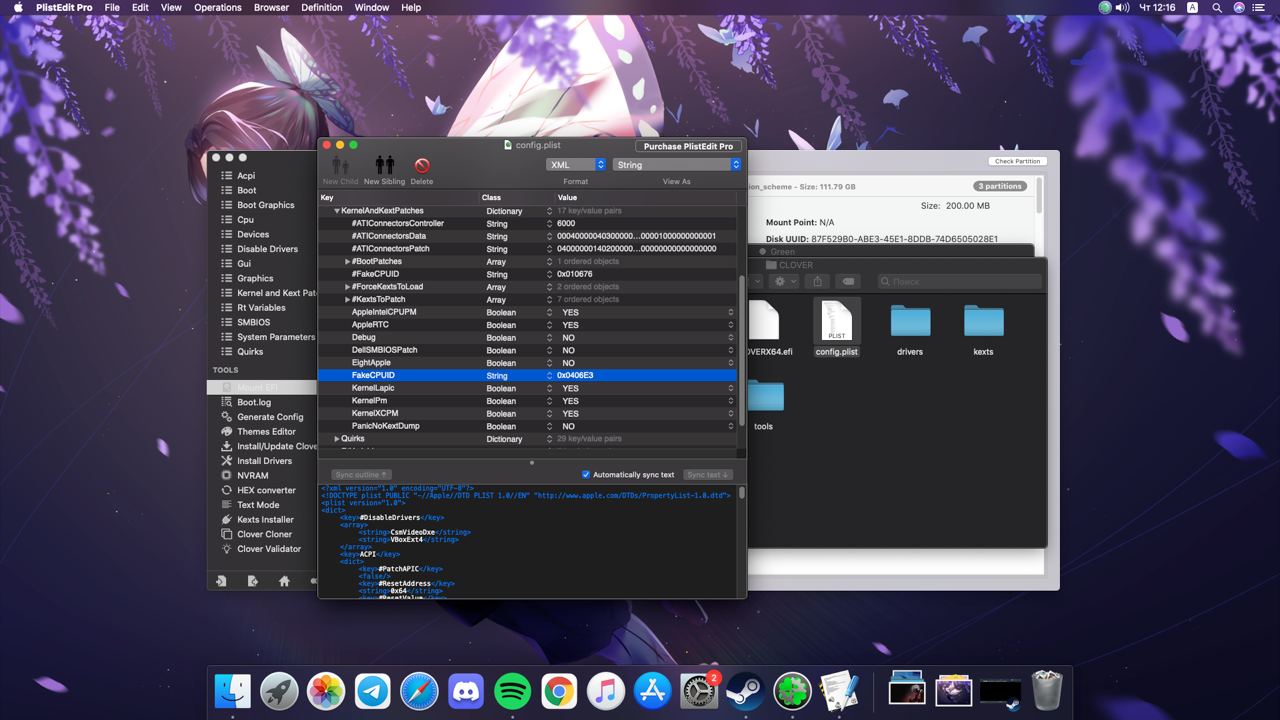Viewport: 1280px width, 720px height.
Task: Expand #KextsToPatch array row
Action: pyautogui.click(x=347, y=299)
